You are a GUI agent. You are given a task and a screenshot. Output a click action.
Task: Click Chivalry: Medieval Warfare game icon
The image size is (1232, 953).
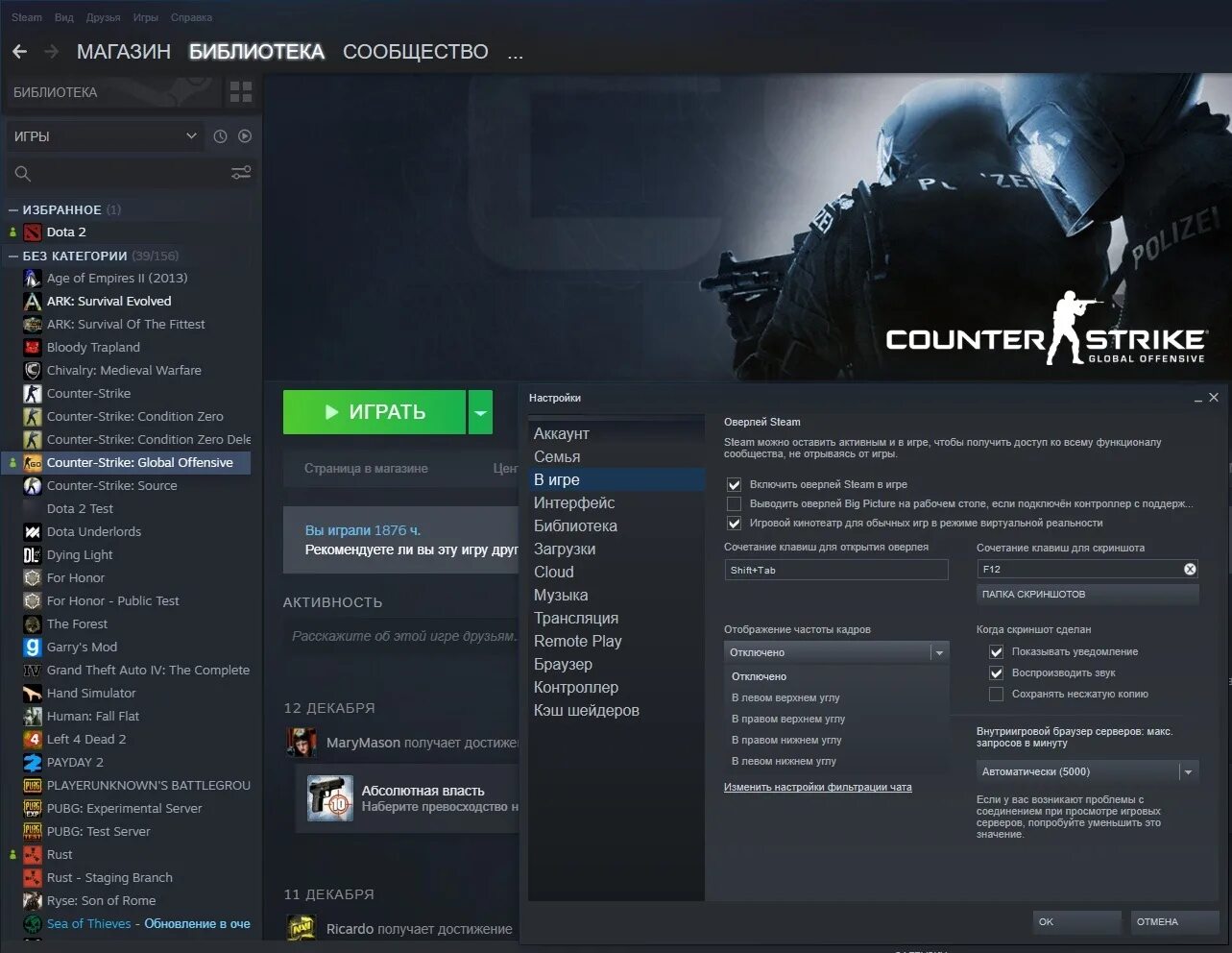tap(33, 371)
